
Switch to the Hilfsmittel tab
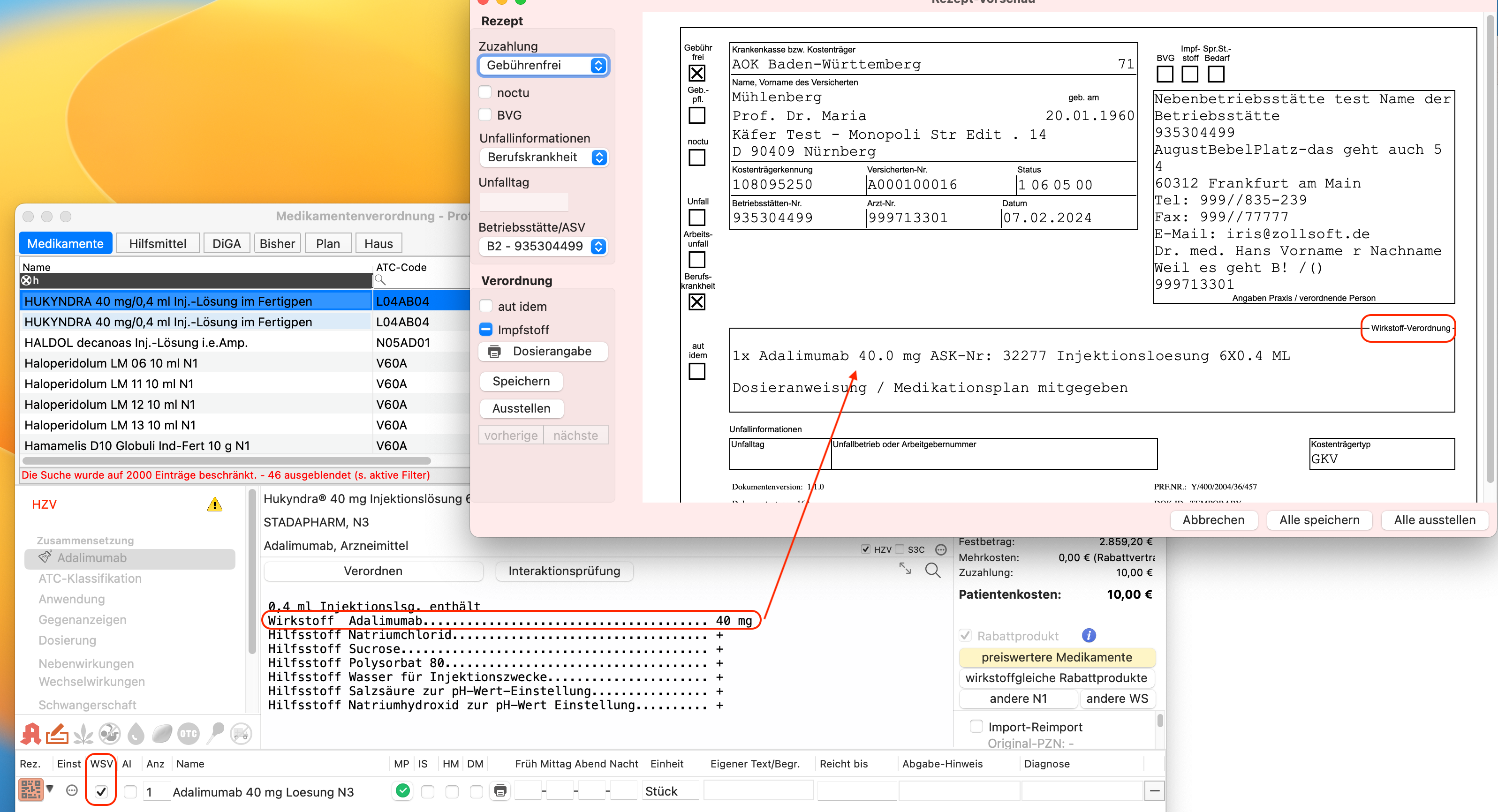click(158, 243)
